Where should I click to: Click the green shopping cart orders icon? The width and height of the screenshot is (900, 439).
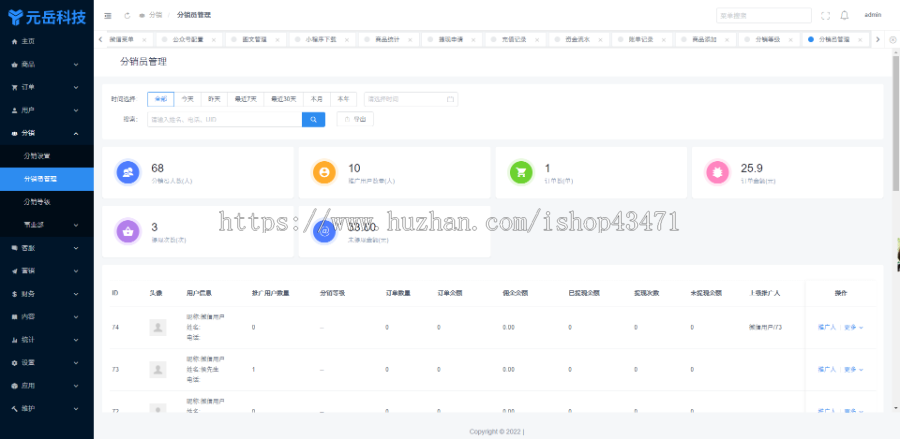click(521, 172)
